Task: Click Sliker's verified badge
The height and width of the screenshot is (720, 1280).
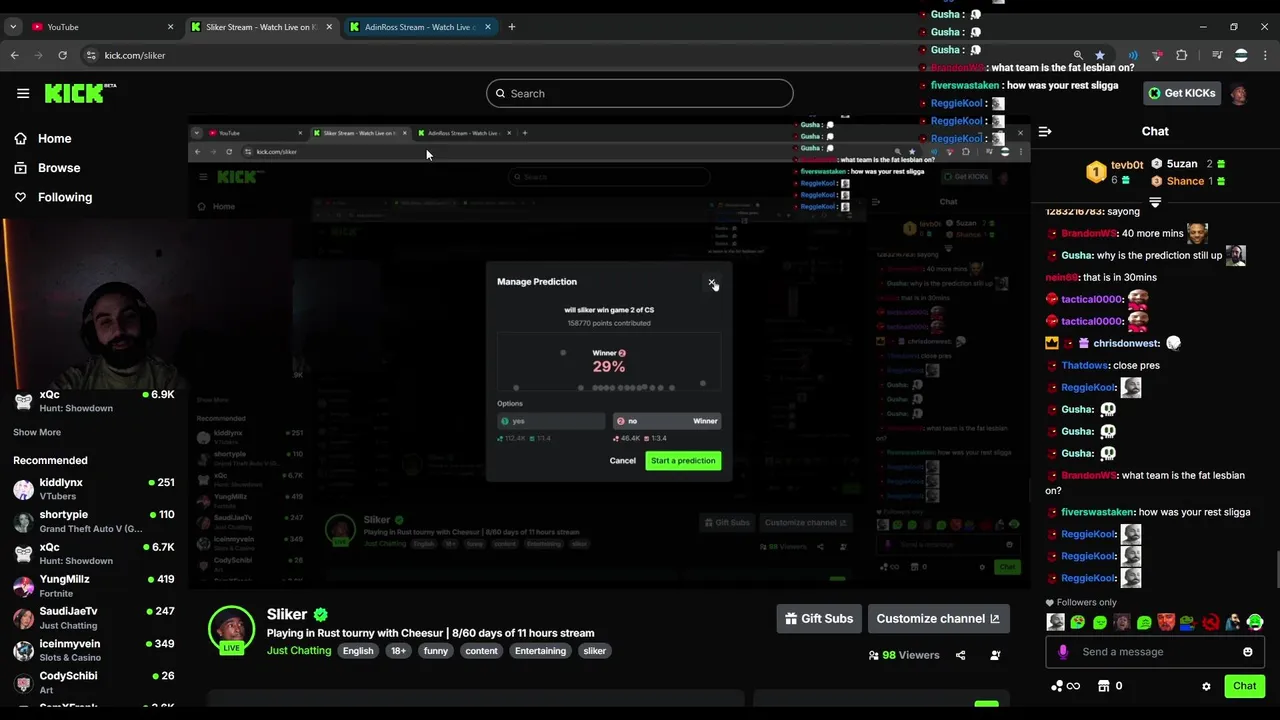Action: click(321, 614)
